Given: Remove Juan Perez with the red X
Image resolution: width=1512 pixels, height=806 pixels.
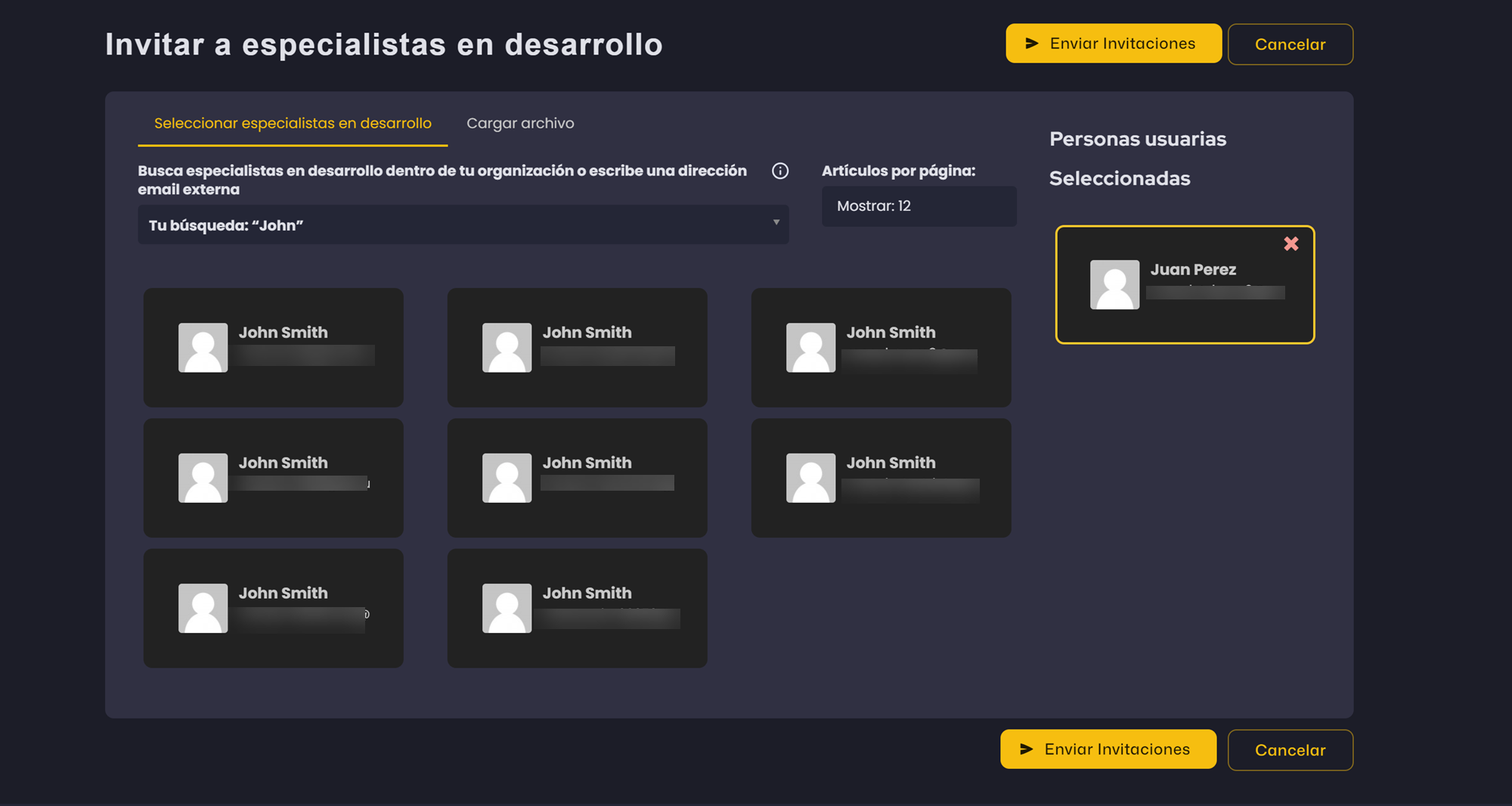Looking at the screenshot, I should click(1291, 243).
